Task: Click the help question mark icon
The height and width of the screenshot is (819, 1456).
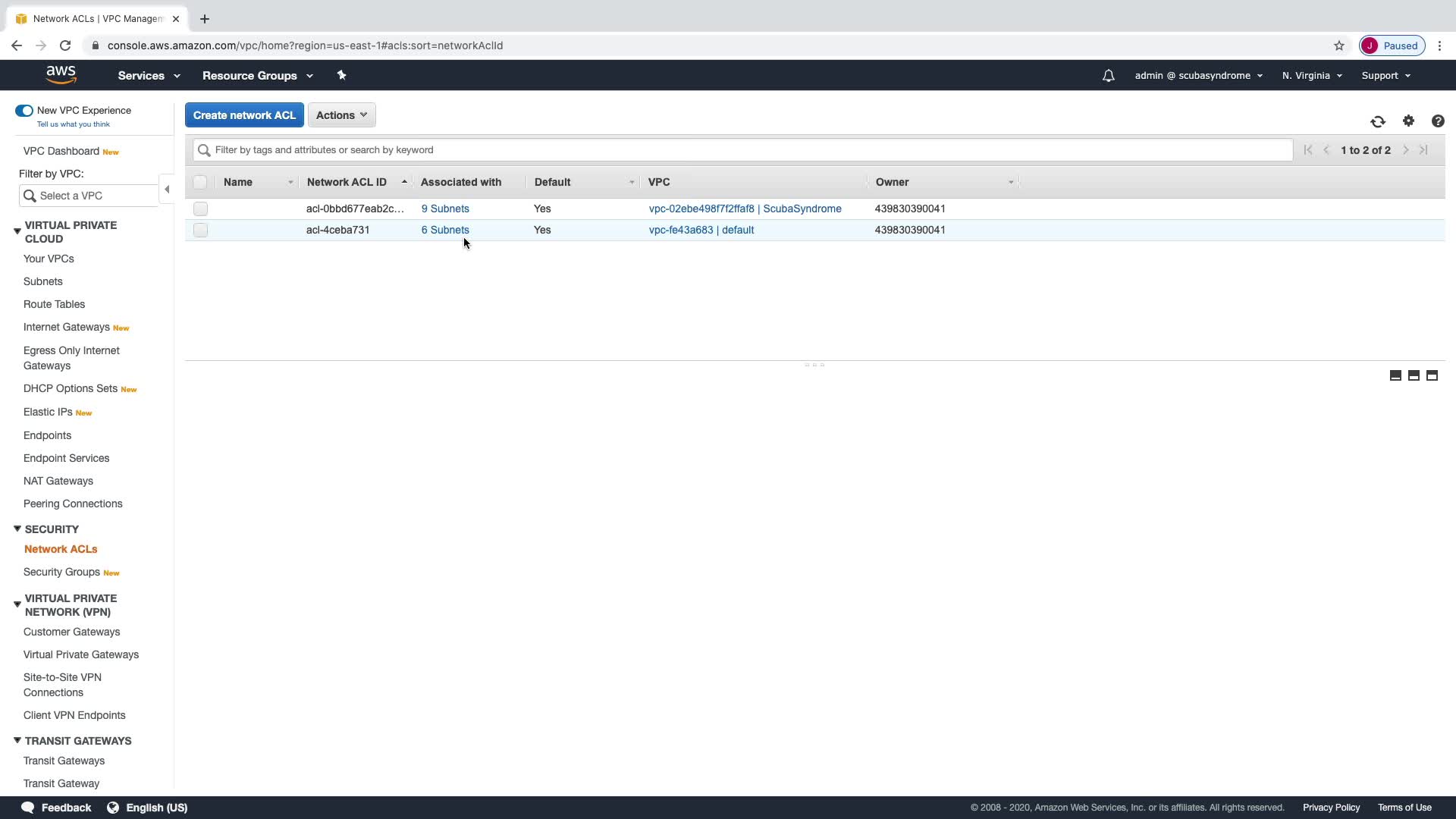Action: [x=1437, y=121]
